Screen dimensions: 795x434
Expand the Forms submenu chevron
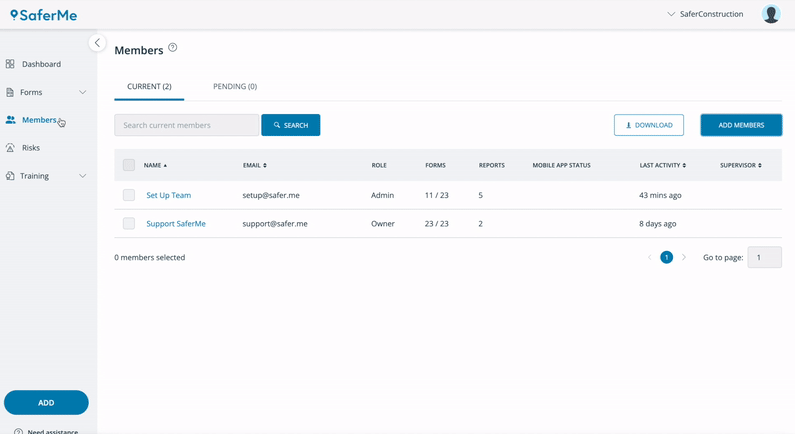[x=83, y=92]
